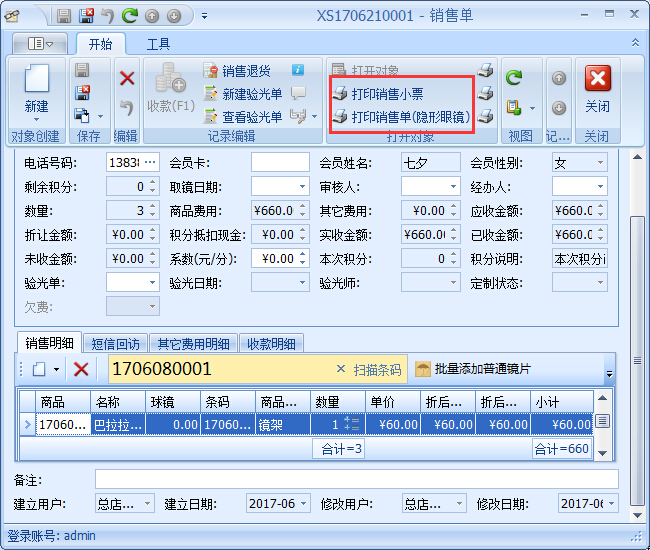Open the 取镜日期 date dropdown

point(303,187)
